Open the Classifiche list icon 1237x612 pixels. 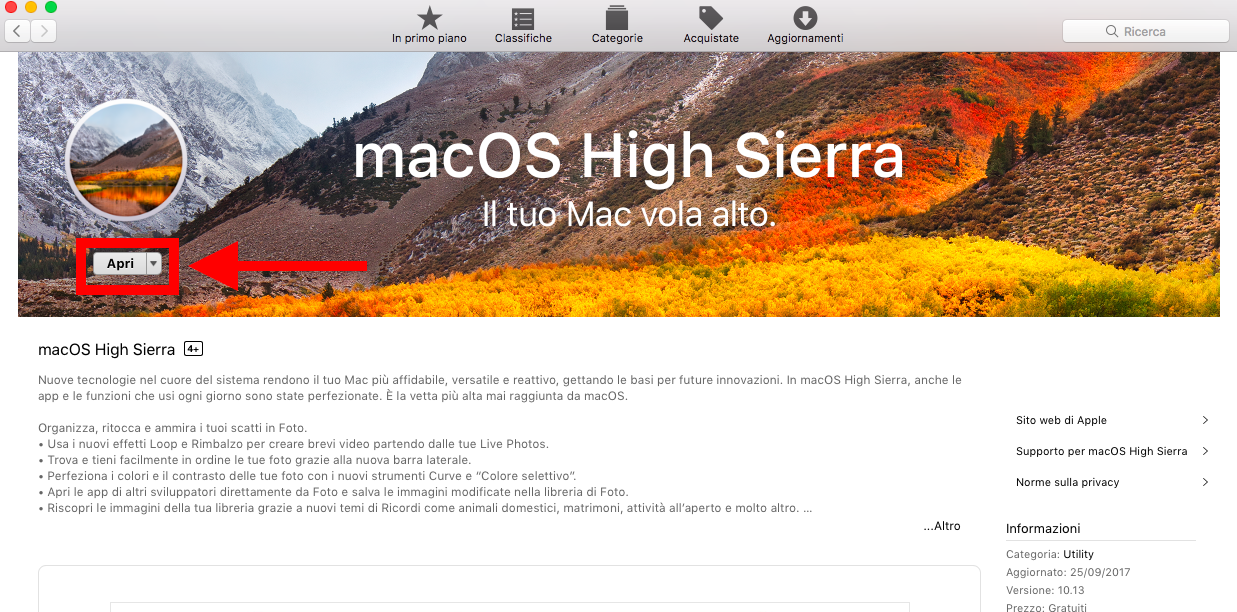pos(522,18)
